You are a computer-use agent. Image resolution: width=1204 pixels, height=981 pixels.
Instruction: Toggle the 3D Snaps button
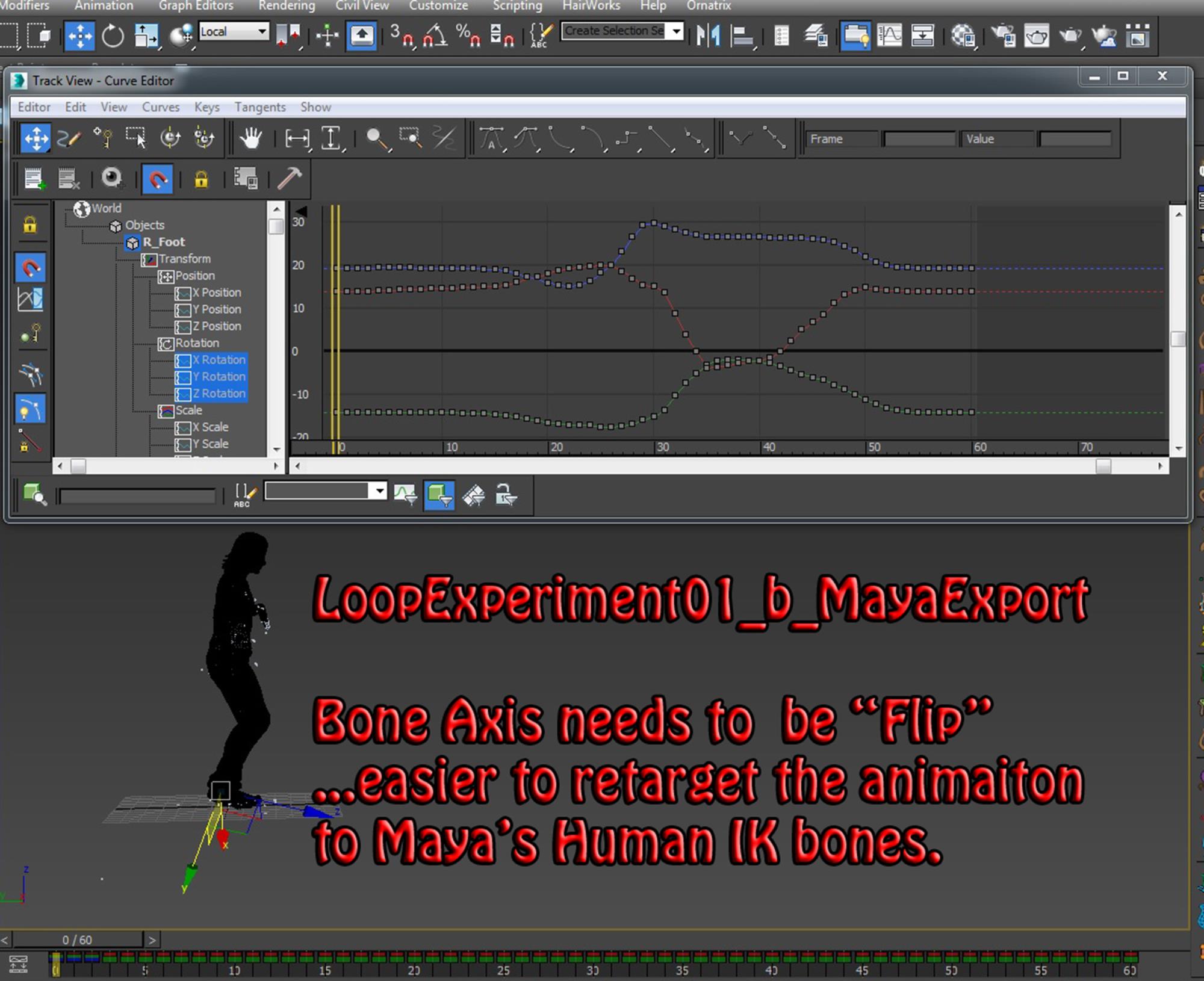pos(402,35)
